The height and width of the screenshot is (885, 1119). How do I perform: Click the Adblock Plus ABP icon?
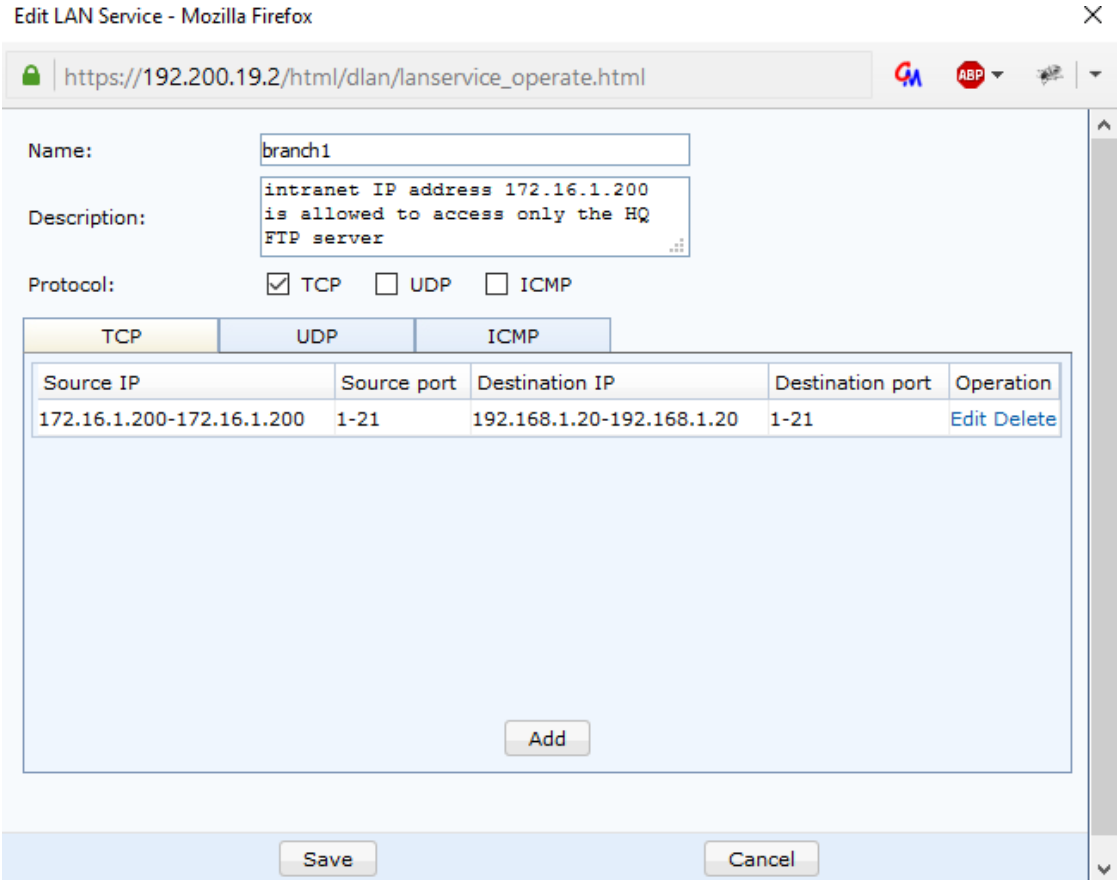[x=971, y=75]
